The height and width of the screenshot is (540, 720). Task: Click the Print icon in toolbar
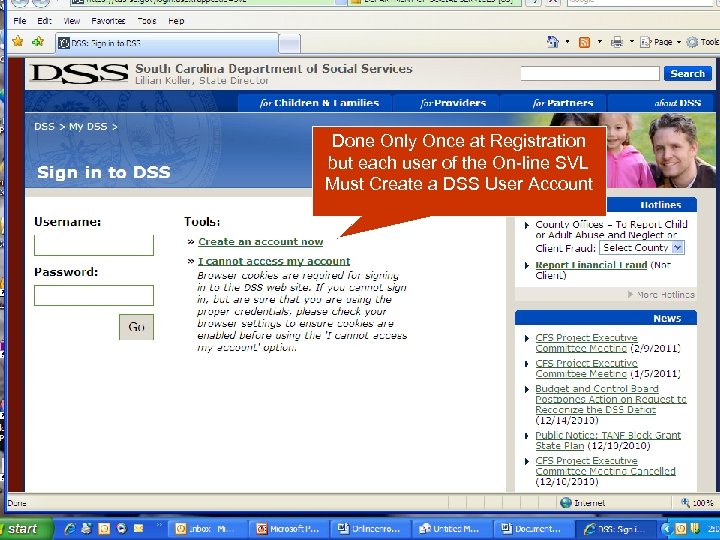[617, 42]
